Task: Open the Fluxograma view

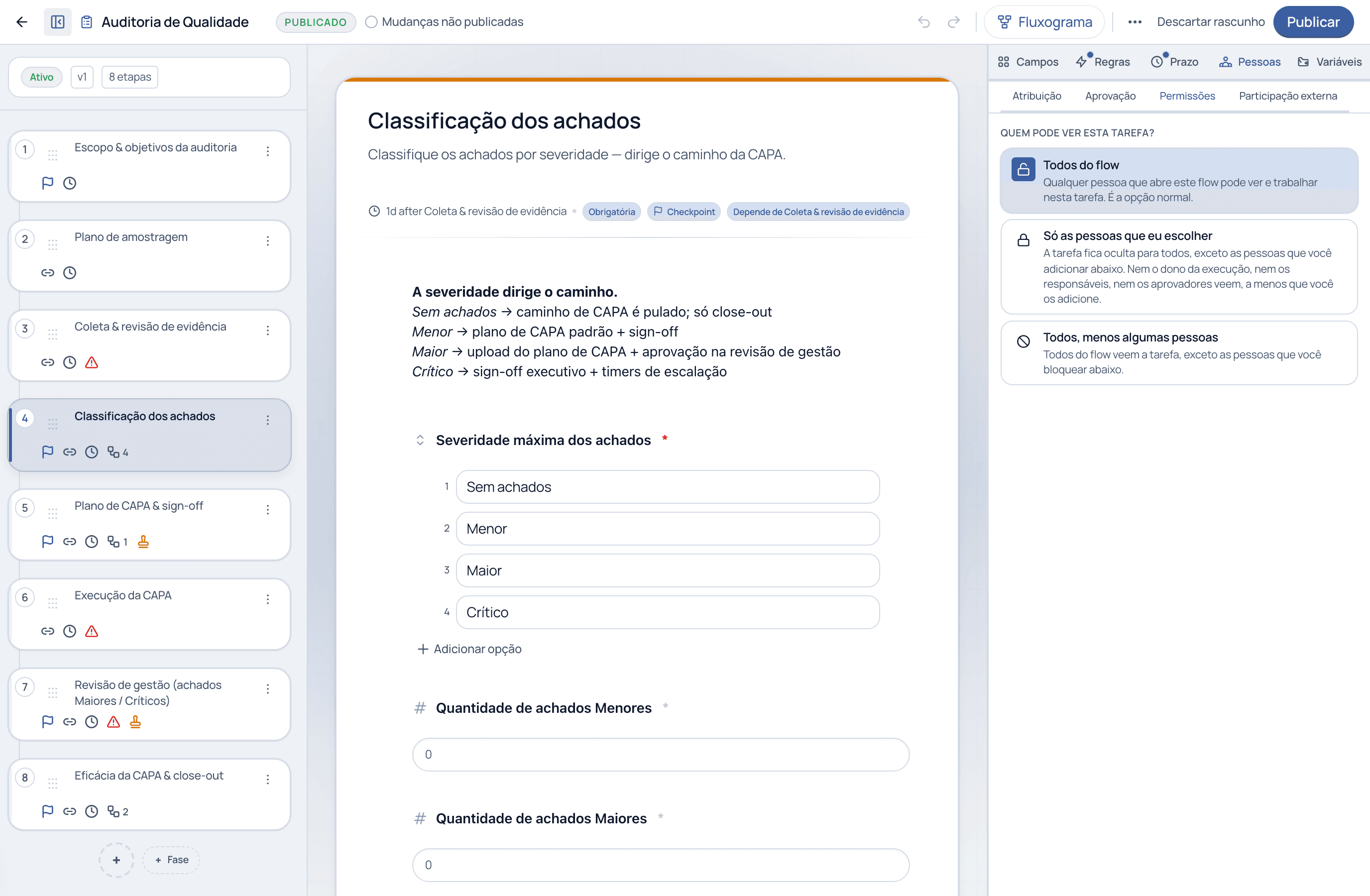Action: [x=1044, y=22]
